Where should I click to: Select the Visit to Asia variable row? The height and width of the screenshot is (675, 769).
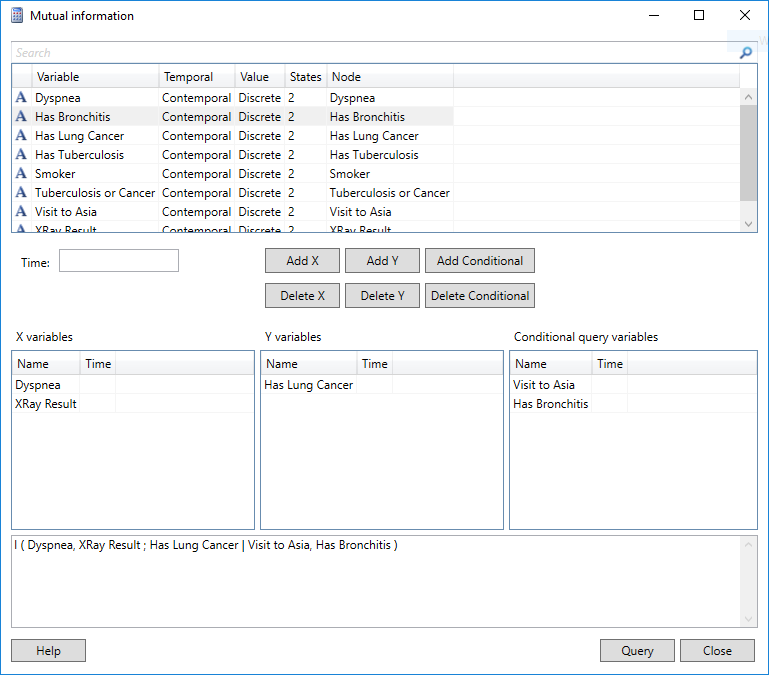[x=233, y=212]
